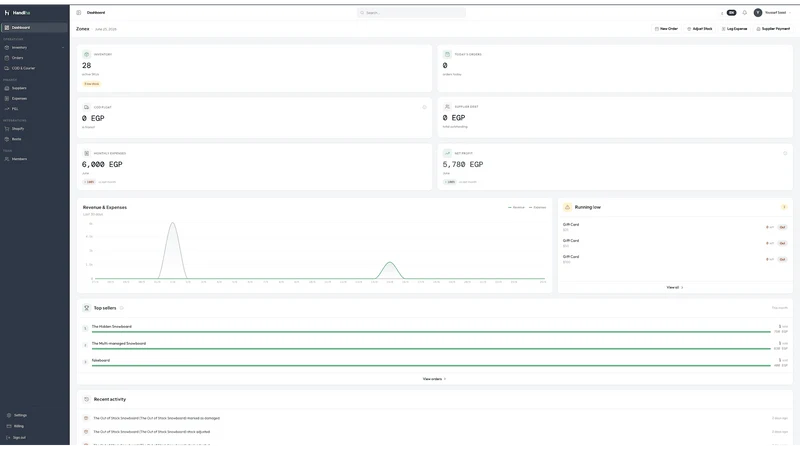Click the Recent activity clock icon
The width and height of the screenshot is (800, 450).
(x=86, y=399)
